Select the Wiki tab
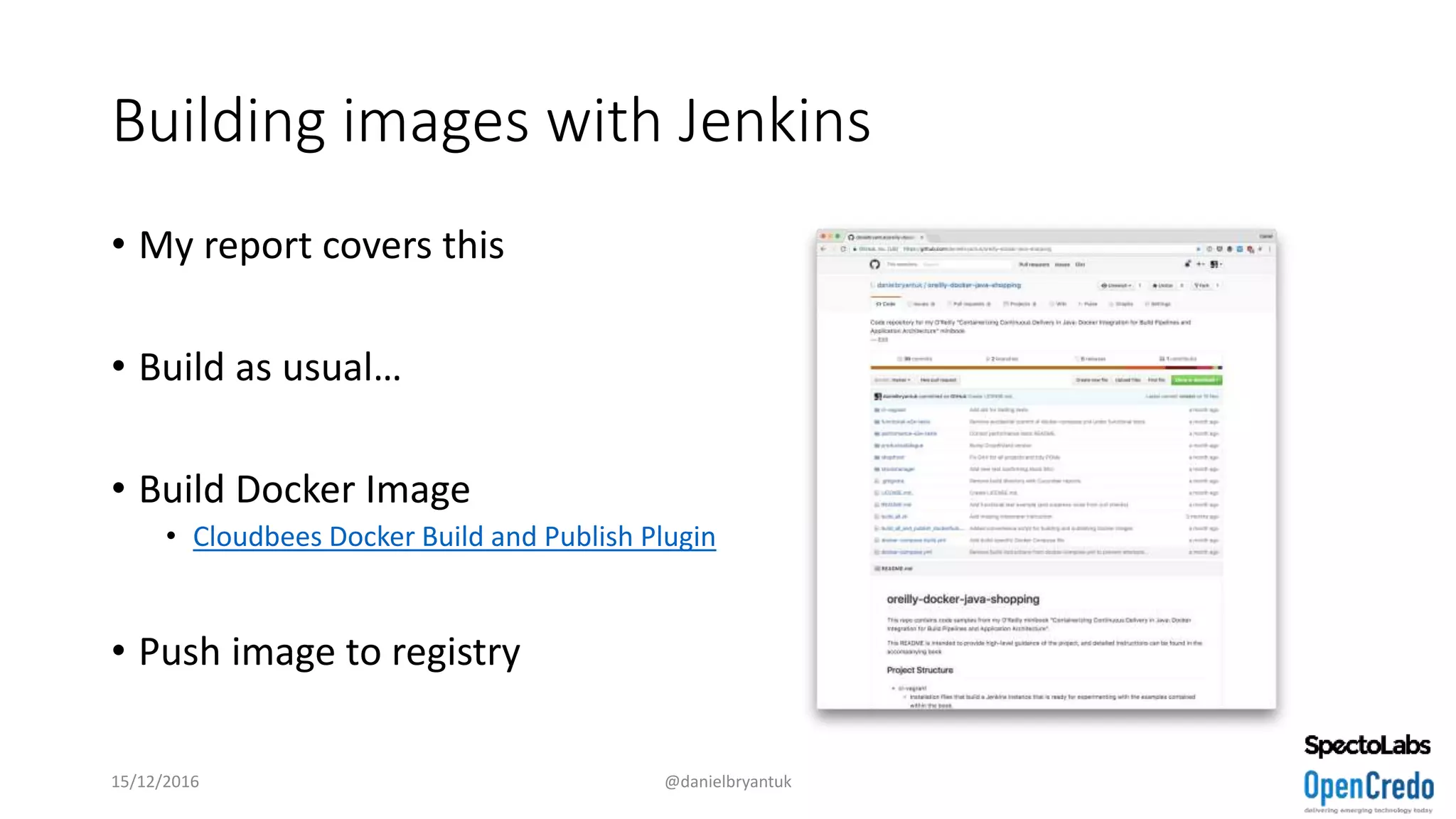This screenshot has width=1456, height=819. click(x=1059, y=304)
